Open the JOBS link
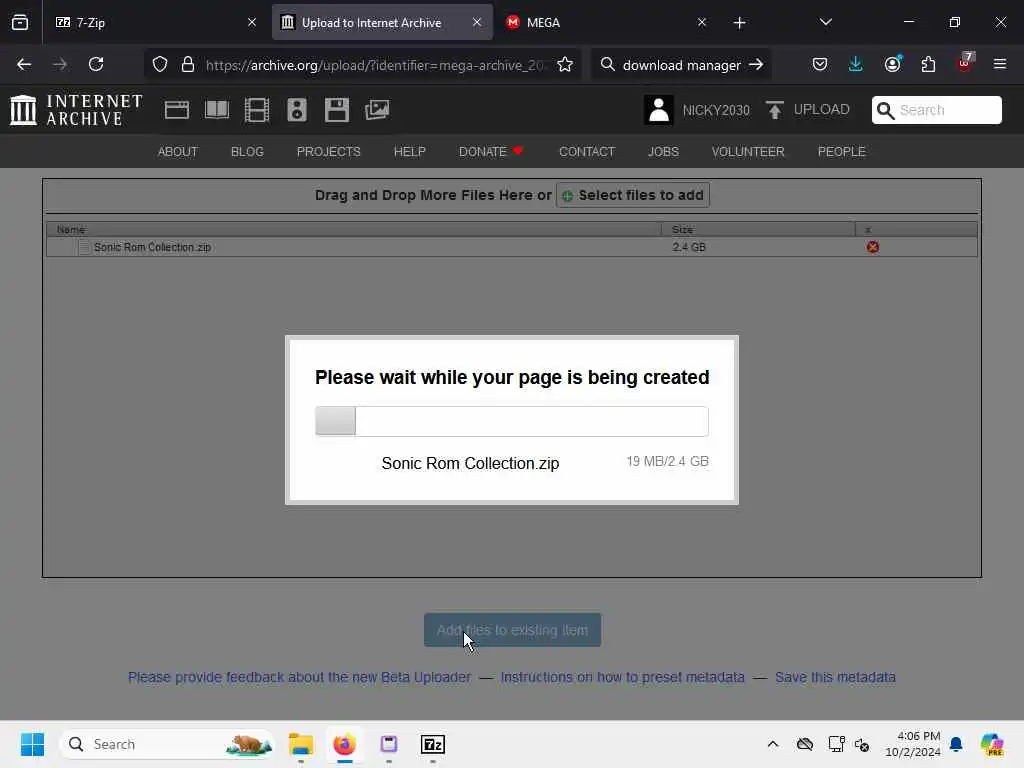1024x768 pixels. coord(664,152)
